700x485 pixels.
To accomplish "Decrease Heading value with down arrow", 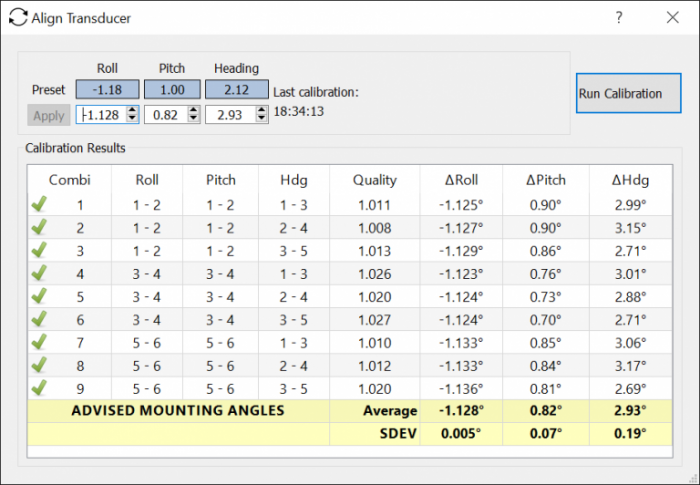I will [262, 119].
